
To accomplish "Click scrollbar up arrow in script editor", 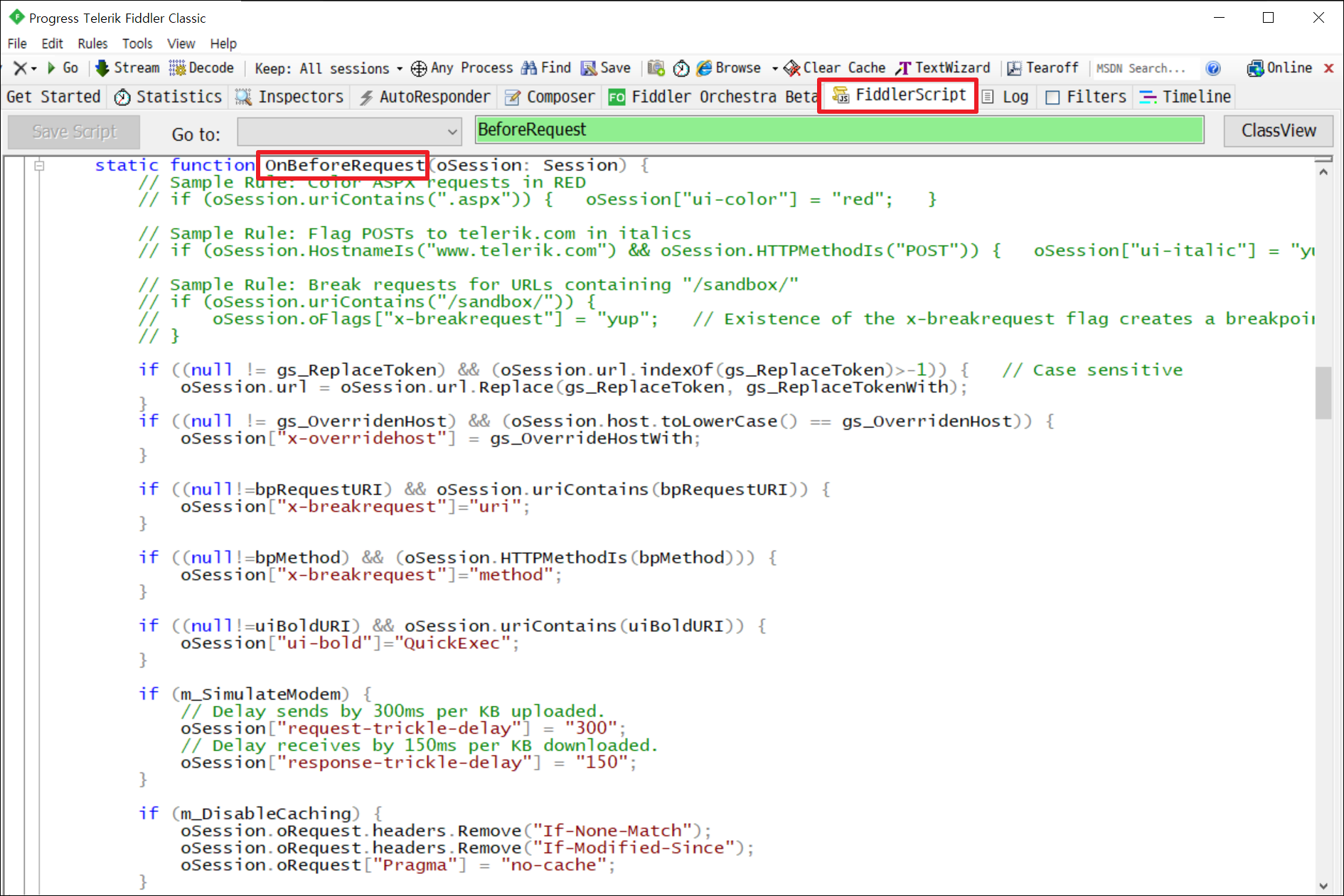I will tap(1323, 171).
